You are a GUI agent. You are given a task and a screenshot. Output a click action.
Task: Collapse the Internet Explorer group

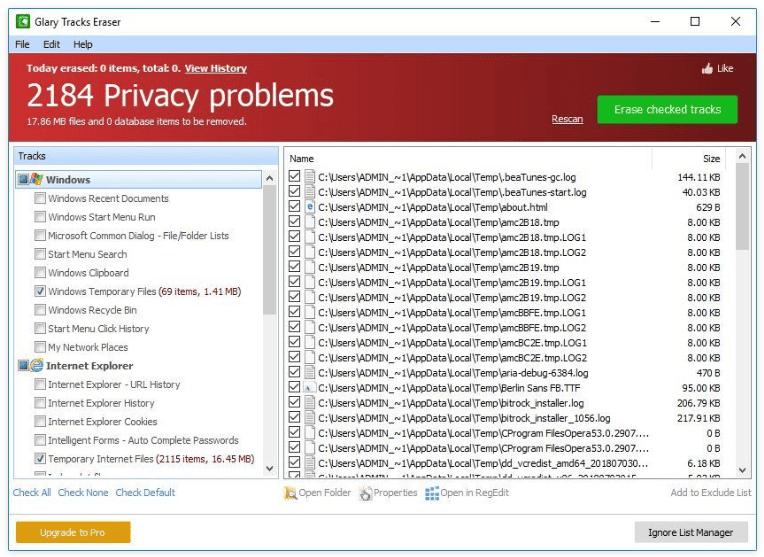(x=22, y=365)
